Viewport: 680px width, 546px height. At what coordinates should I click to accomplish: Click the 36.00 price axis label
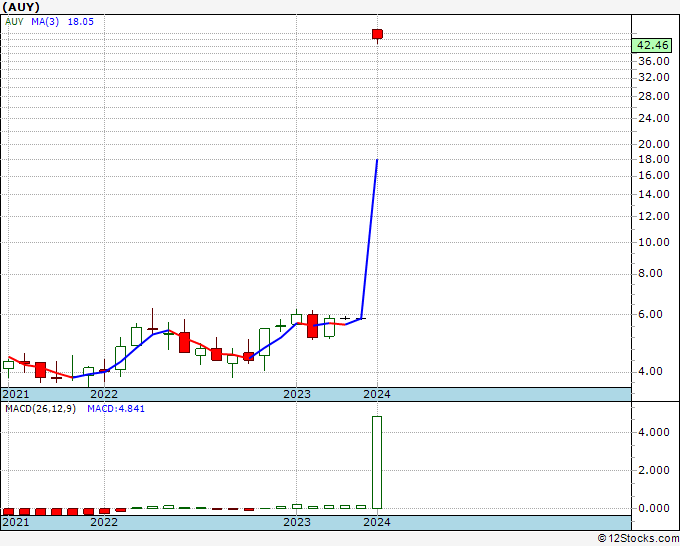pyautogui.click(x=654, y=61)
